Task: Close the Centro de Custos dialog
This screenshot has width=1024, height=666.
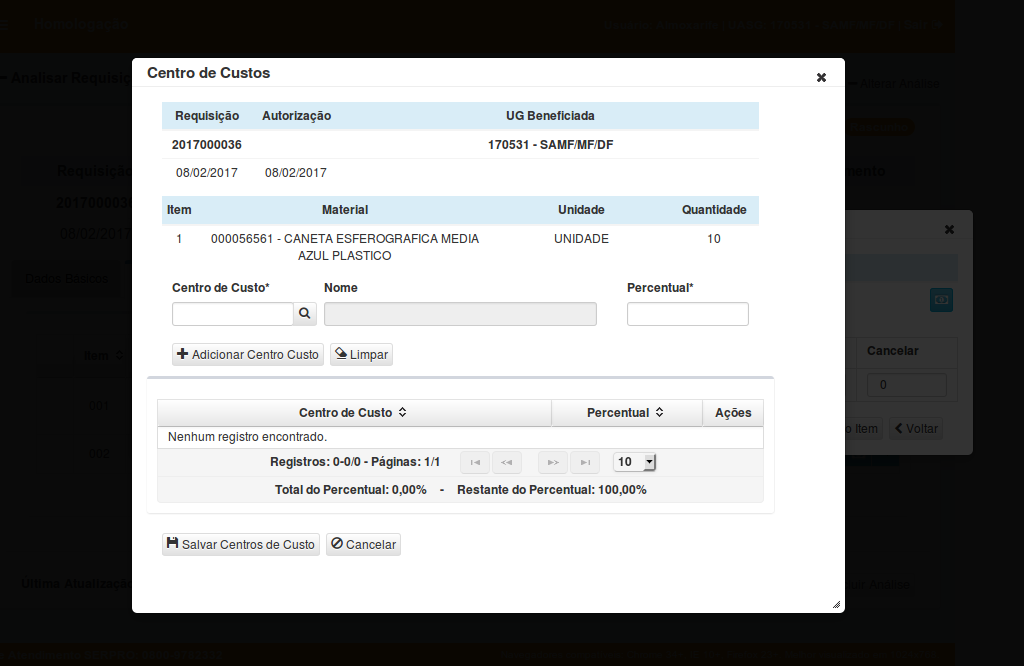Action: [821, 78]
